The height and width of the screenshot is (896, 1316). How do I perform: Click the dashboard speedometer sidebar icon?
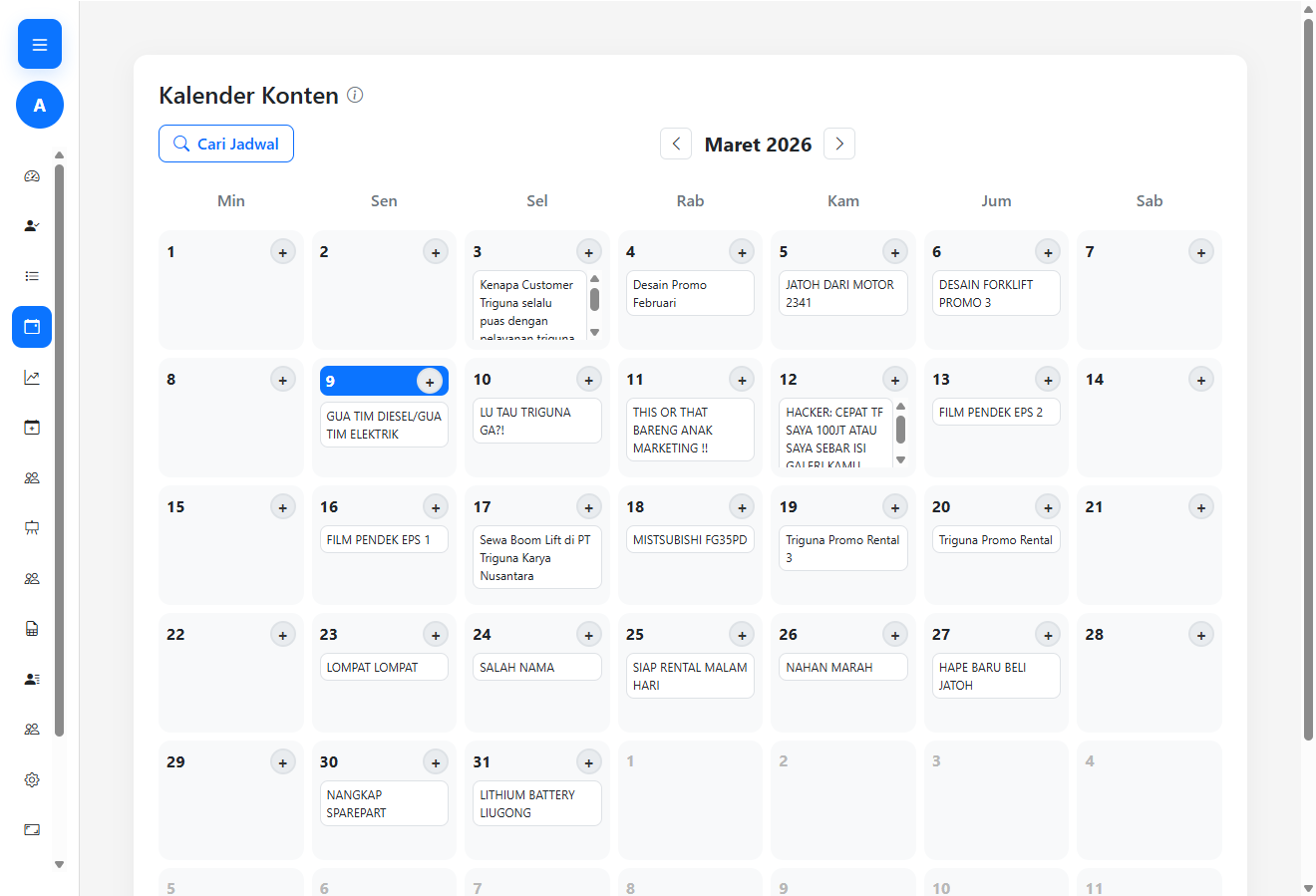coord(32,176)
